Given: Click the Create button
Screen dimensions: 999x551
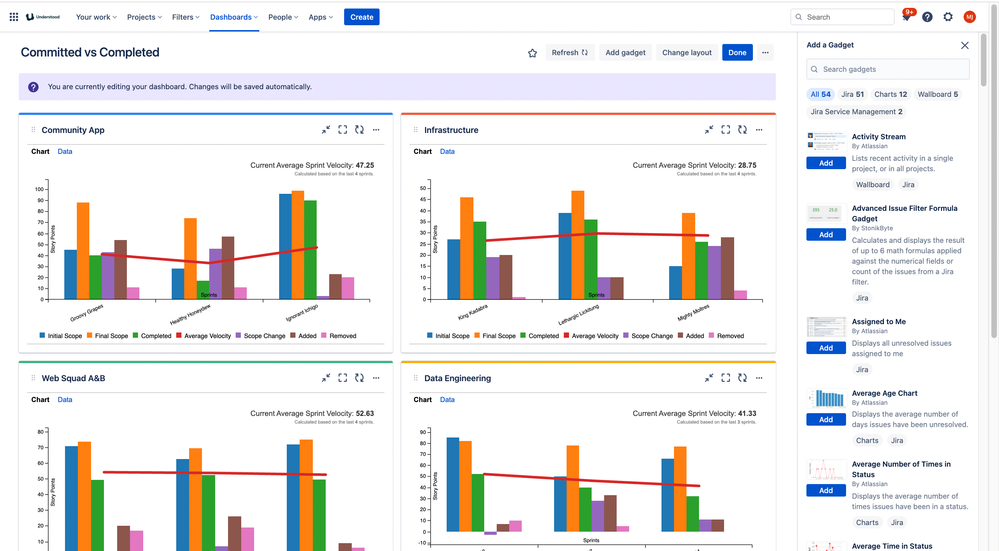Looking at the screenshot, I should tap(361, 17).
